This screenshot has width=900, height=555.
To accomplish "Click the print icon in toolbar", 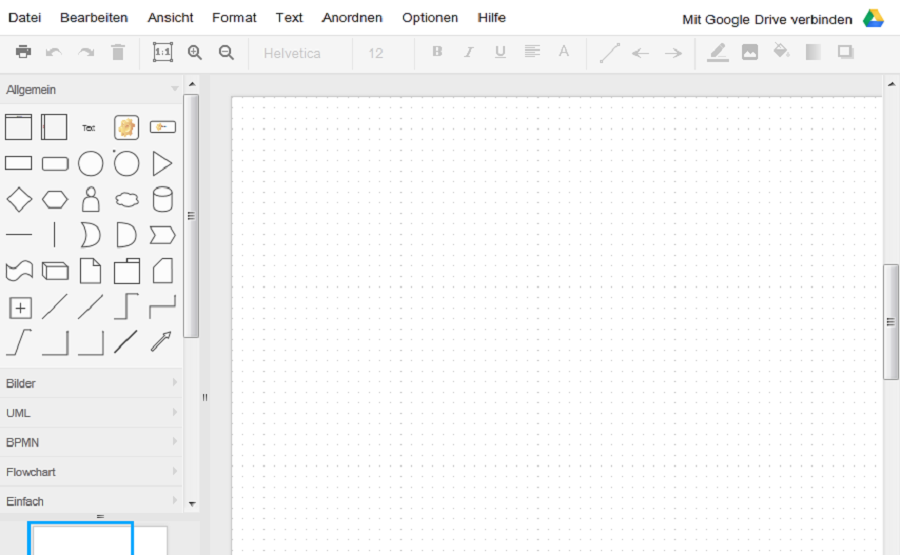I will [23, 52].
